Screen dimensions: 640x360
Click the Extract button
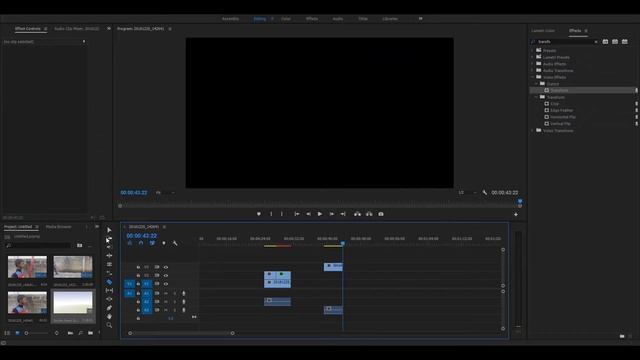[369, 214]
